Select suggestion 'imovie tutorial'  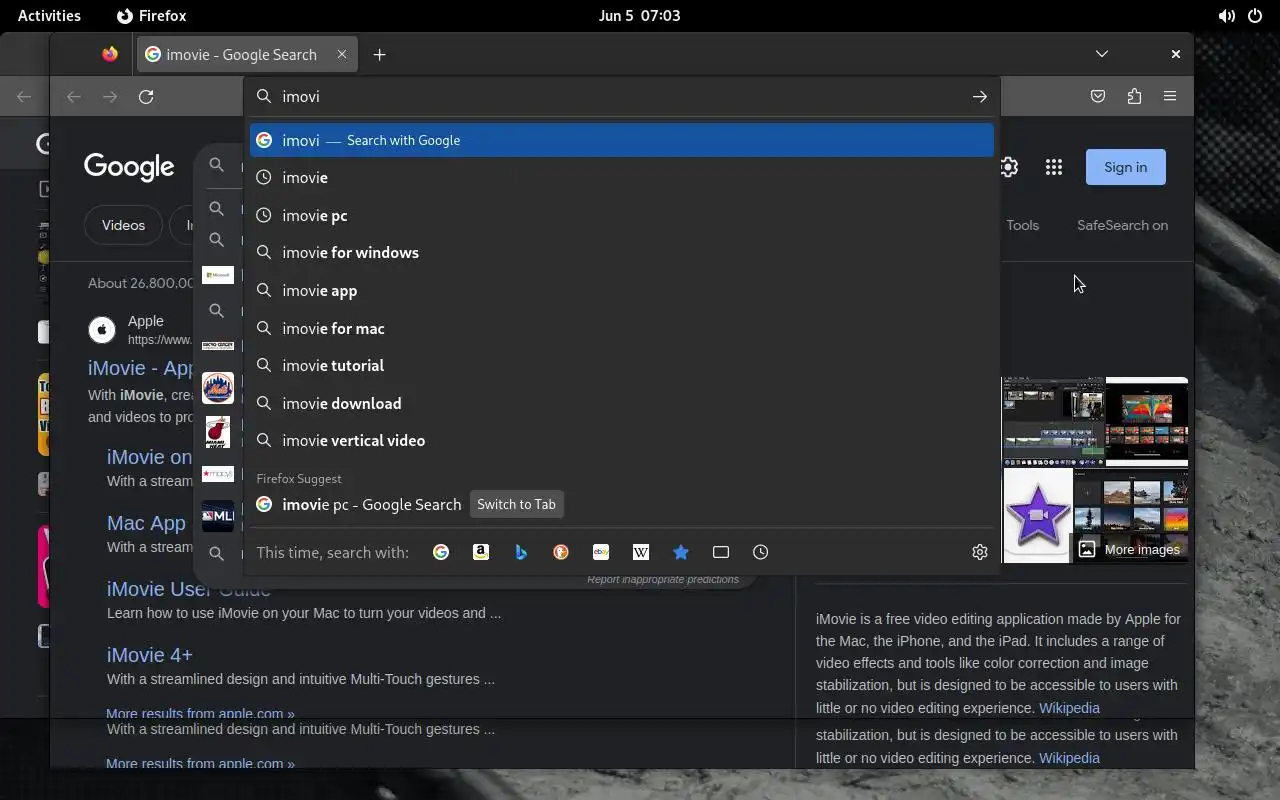click(x=622, y=365)
